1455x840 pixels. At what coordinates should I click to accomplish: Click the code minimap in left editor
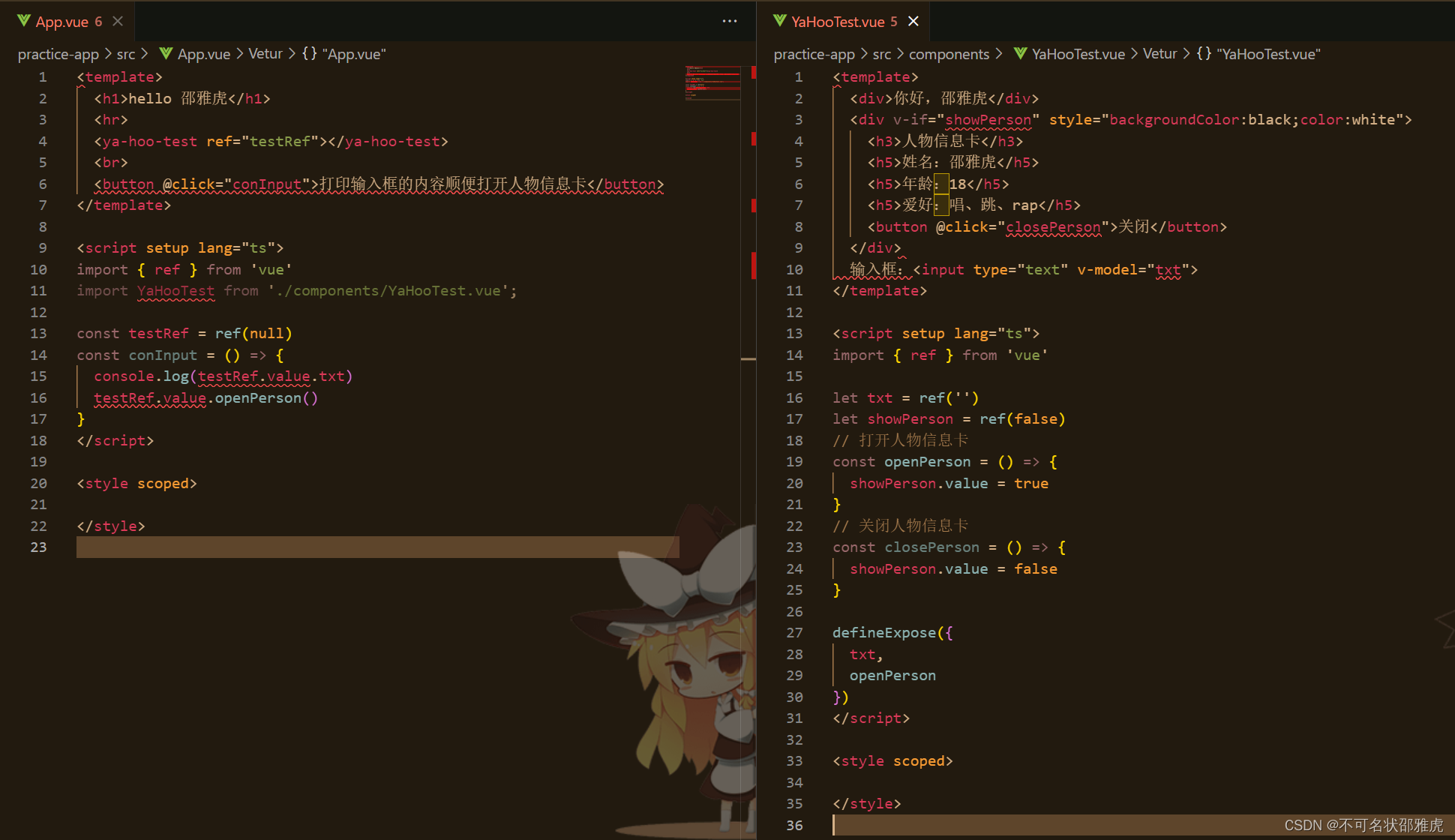[x=712, y=82]
